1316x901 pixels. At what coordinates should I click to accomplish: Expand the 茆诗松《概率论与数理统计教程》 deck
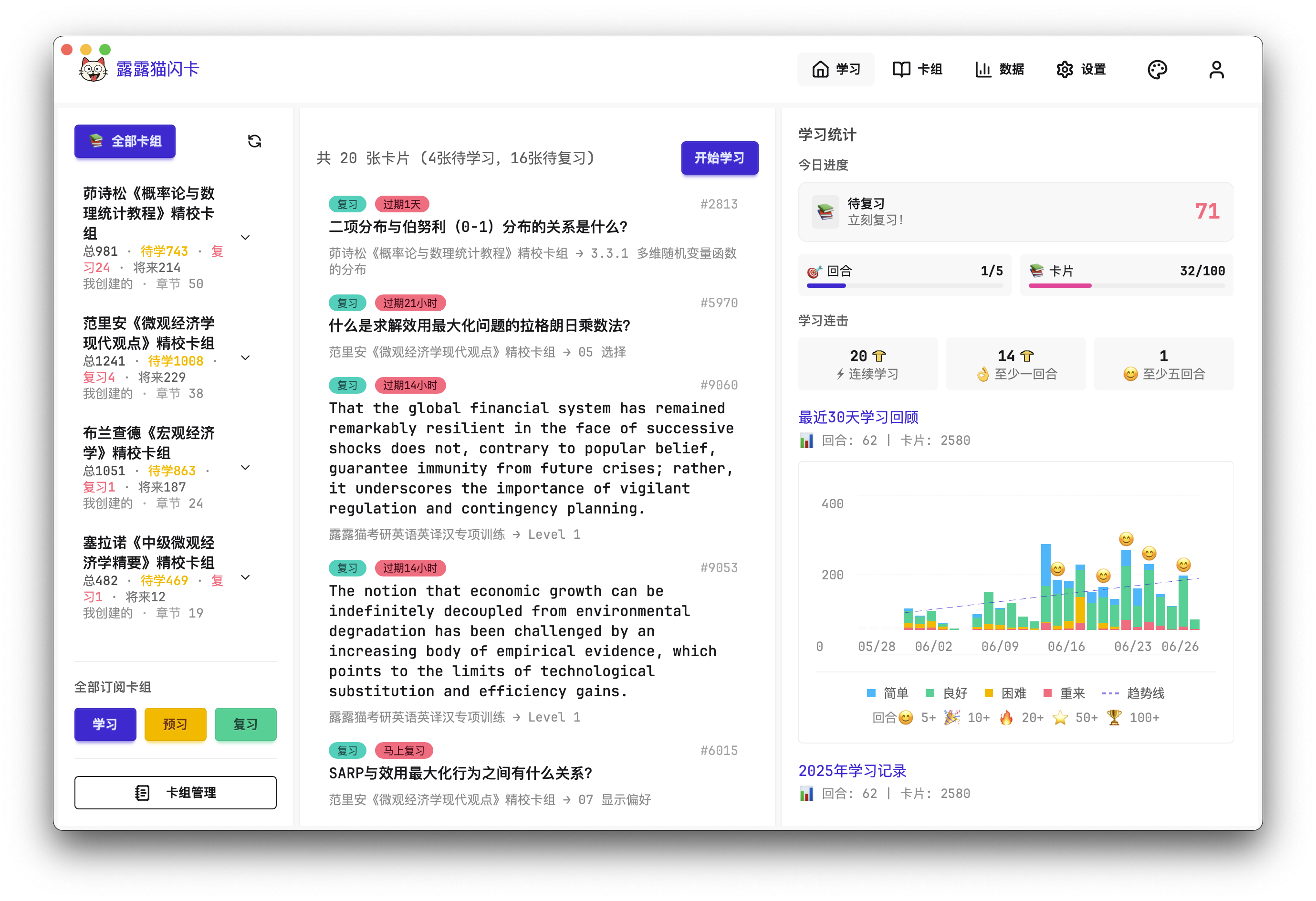(x=245, y=237)
